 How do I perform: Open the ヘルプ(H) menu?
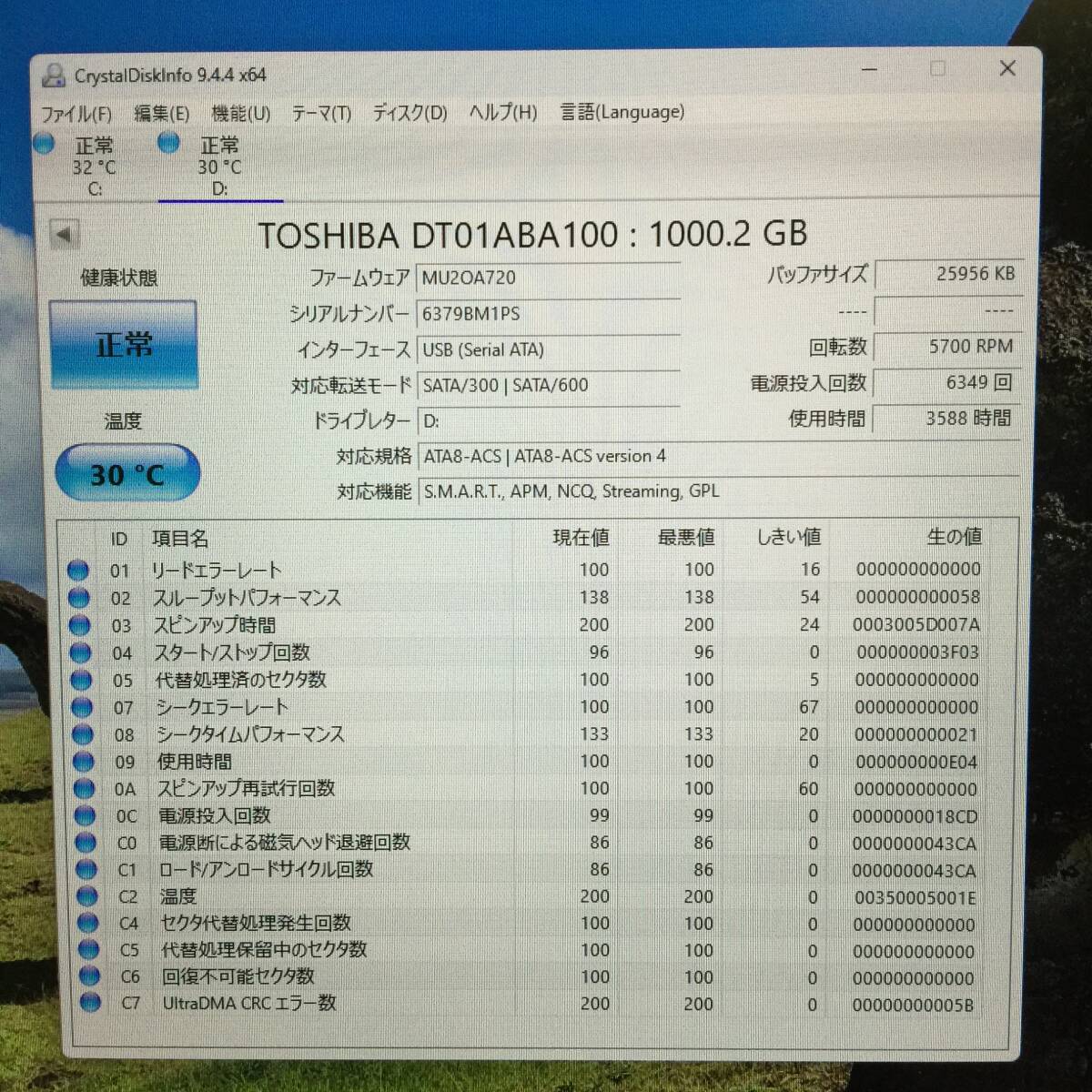click(x=503, y=113)
